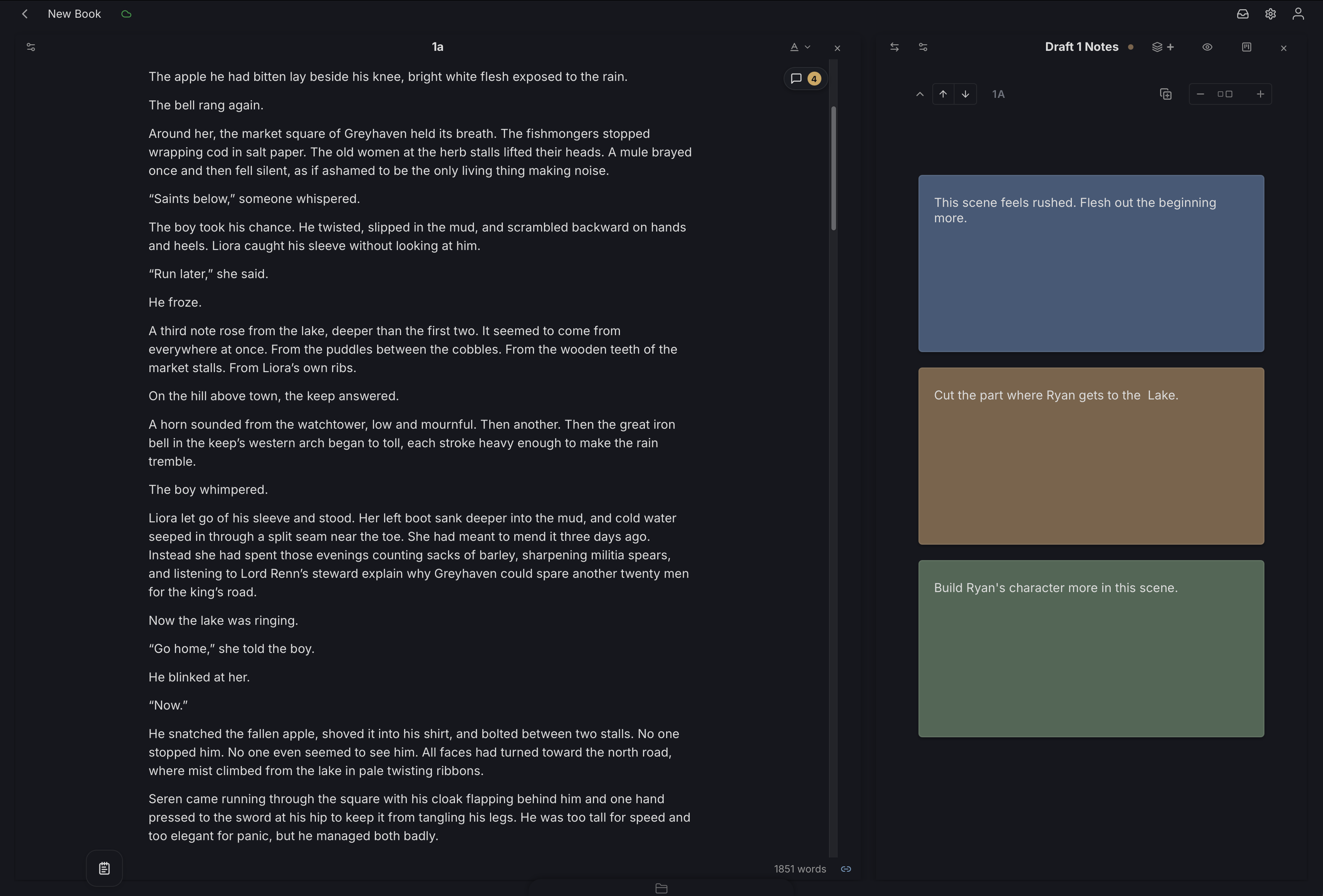
Task: Go back using the top-left arrow
Action: pyautogui.click(x=25, y=13)
